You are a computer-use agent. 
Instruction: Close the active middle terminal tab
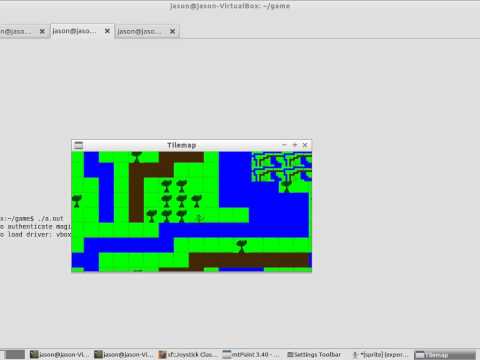point(107,31)
